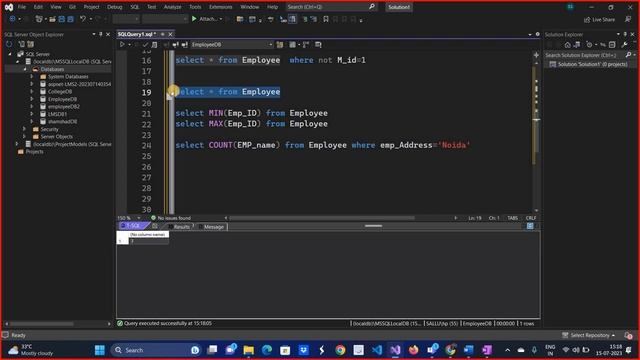Click Live Share button
This screenshot has height=360, width=640.
pyautogui.click(x=599, y=19)
